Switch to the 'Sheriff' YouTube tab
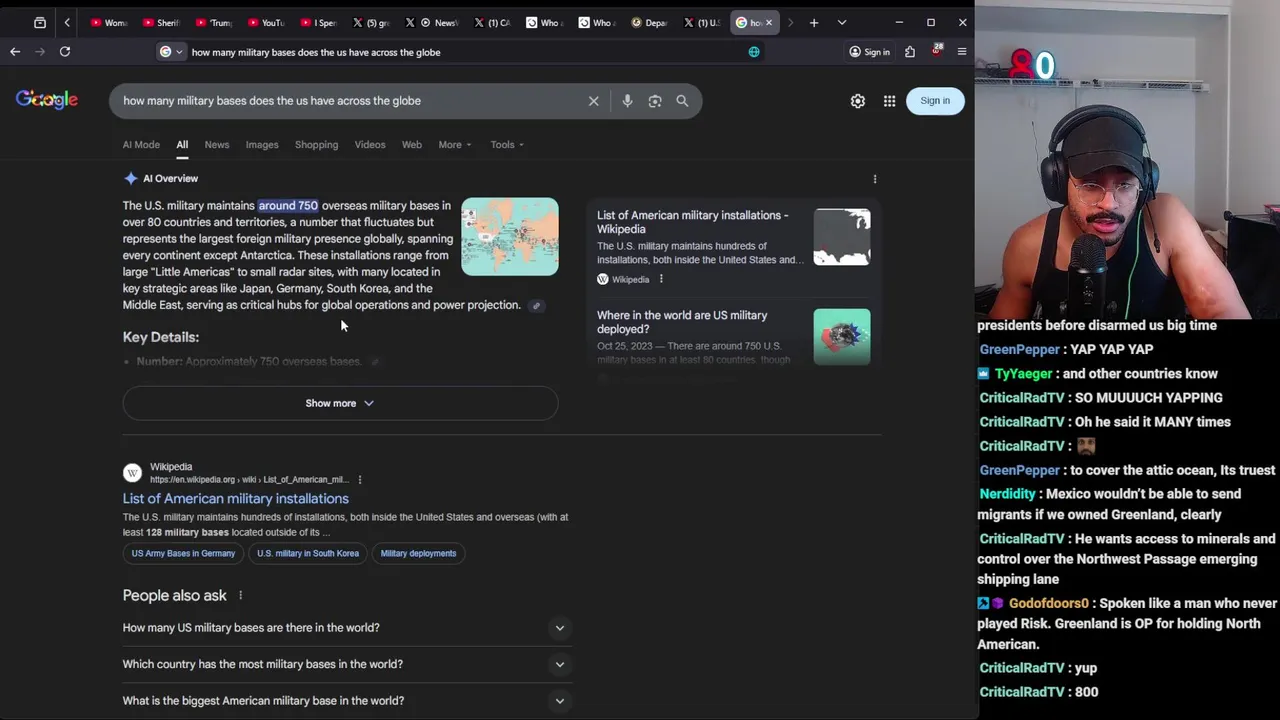Image resolution: width=1280 pixels, height=720 pixels. [161, 22]
